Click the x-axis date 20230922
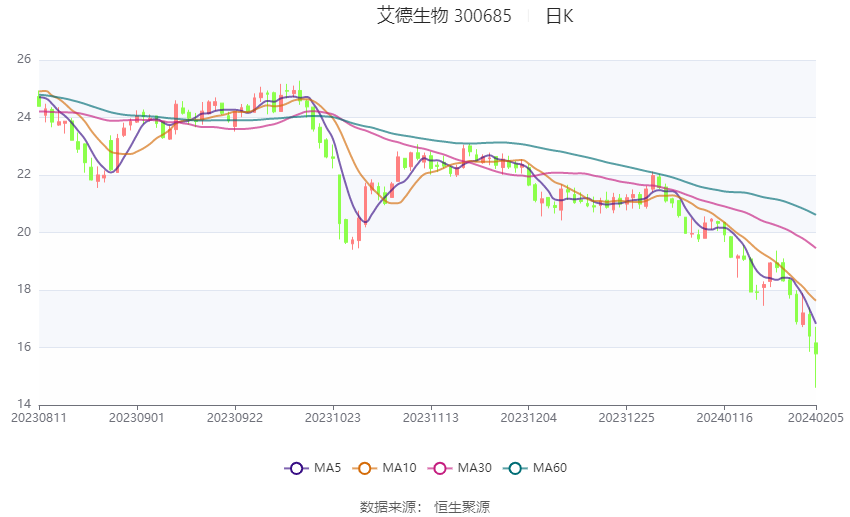This screenshot has width=850, height=517. [235, 418]
